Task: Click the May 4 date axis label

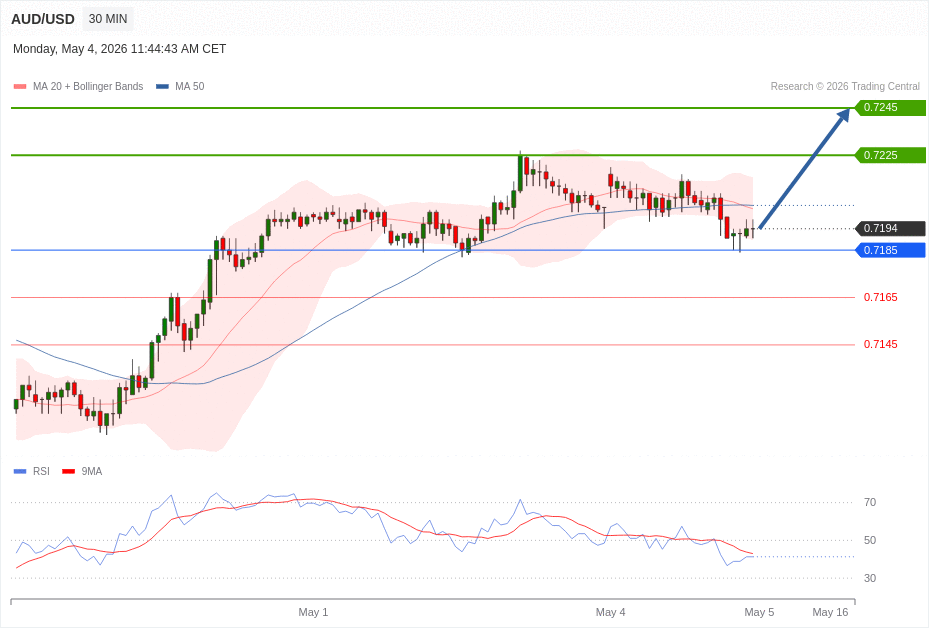Action: tap(610, 612)
